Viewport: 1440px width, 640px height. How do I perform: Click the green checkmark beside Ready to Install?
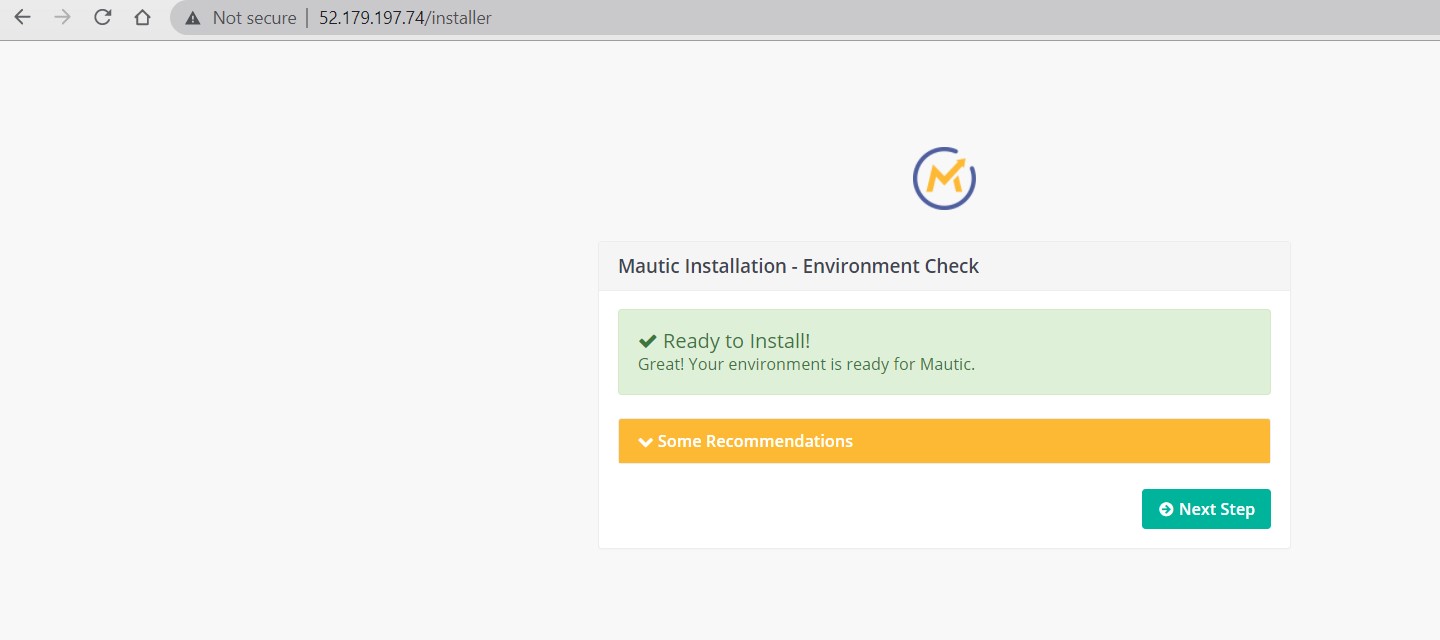tap(647, 341)
